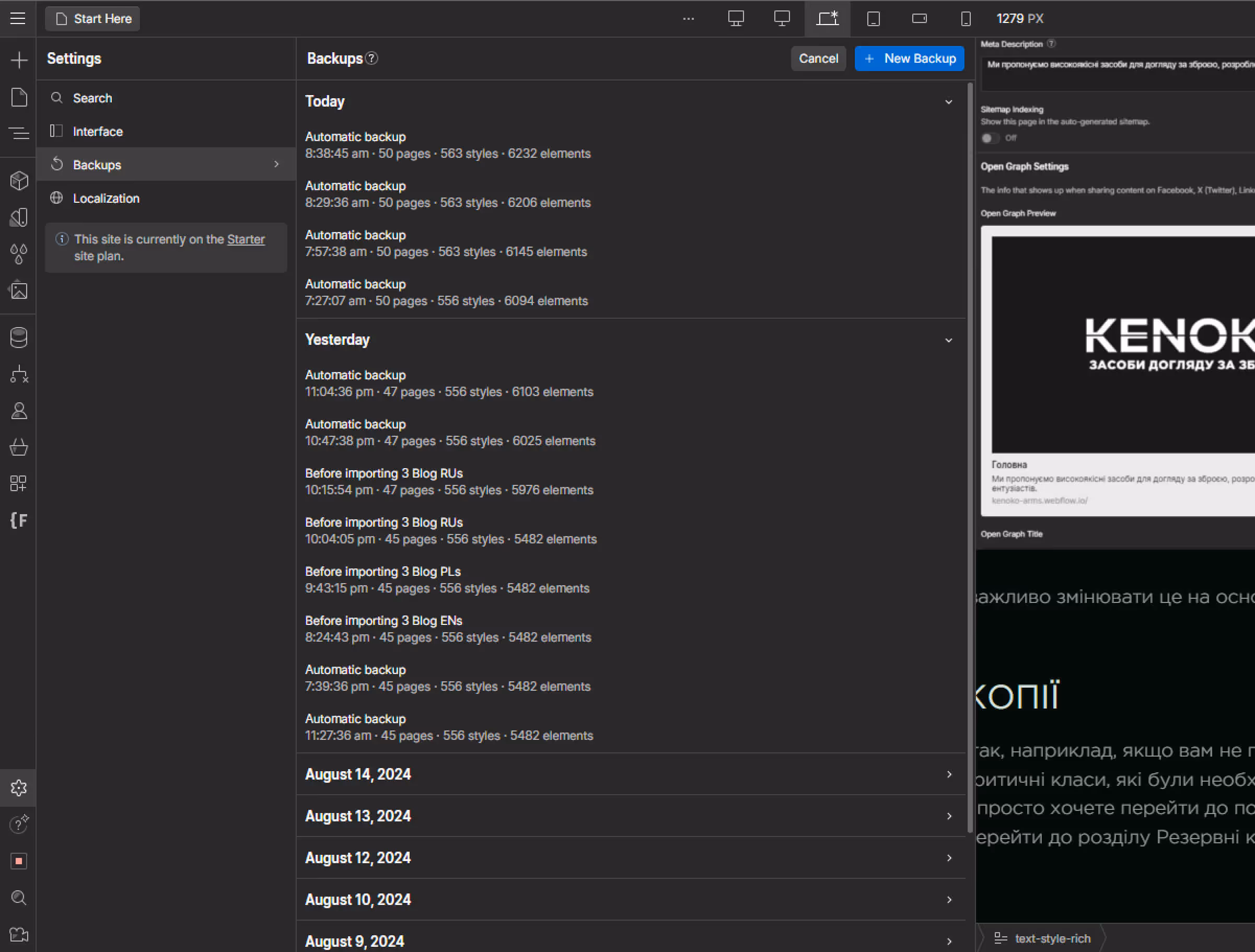Open the Apps grid icon
This screenshot has width=1255, height=952.
click(x=19, y=483)
